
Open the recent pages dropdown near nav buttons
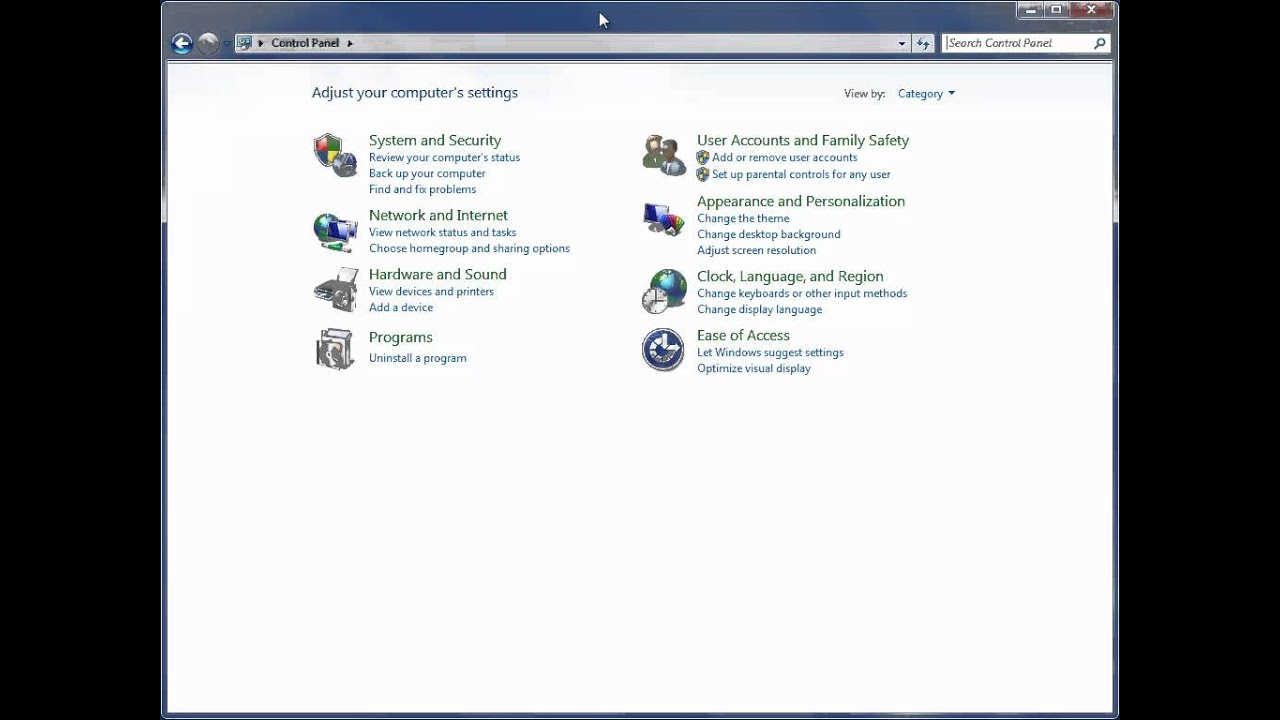click(x=227, y=43)
